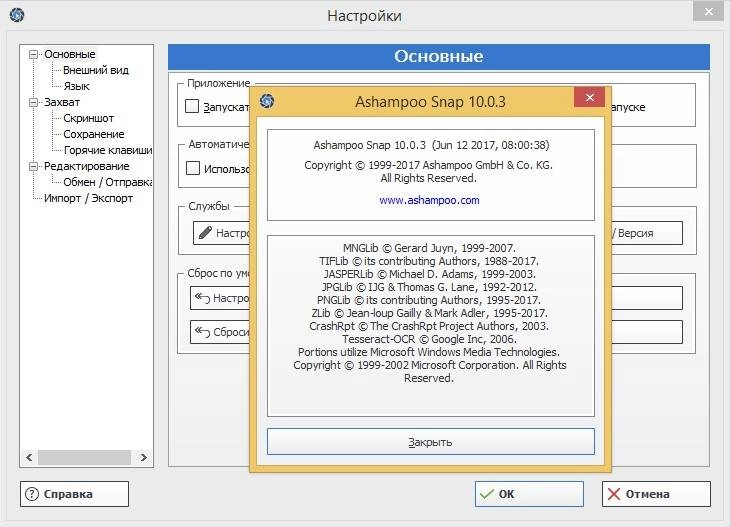Collapse the Редактирование tree node
The height and width of the screenshot is (527, 731).
click(x=33, y=166)
